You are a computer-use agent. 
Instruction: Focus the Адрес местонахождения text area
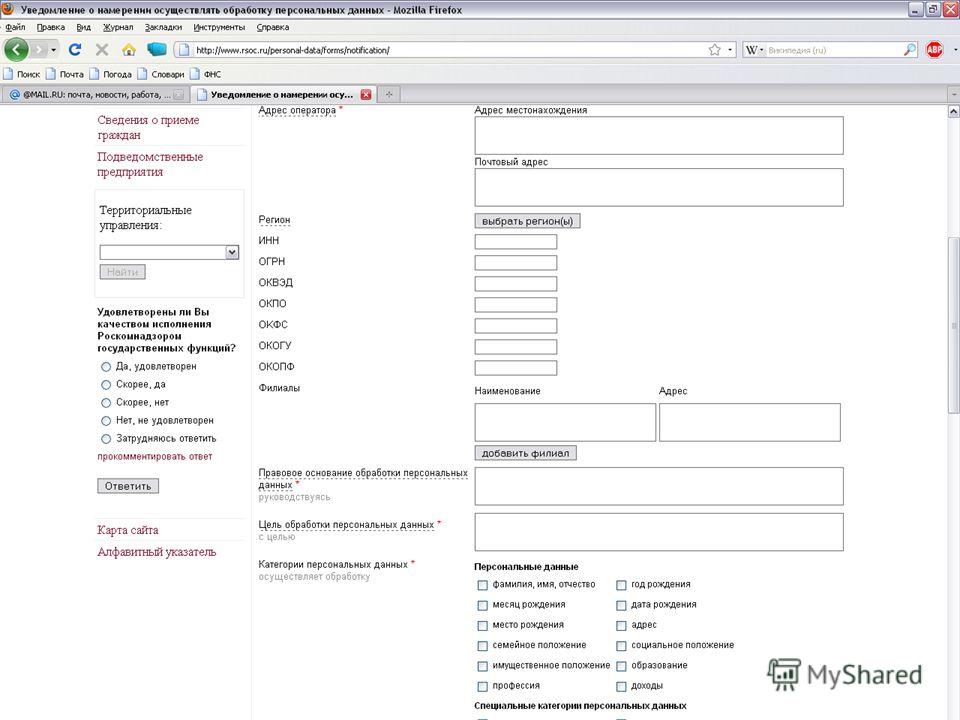[x=659, y=135]
